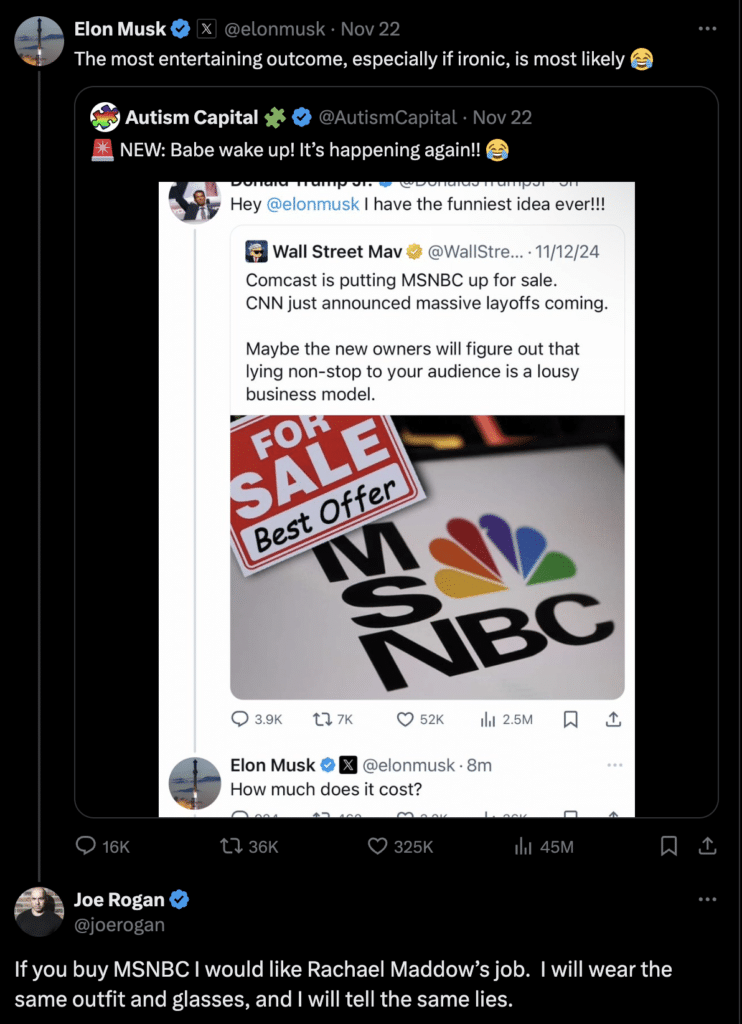The height and width of the screenshot is (1024, 742).
Task: Open more options on Elon Musk's post
Action: click(707, 29)
